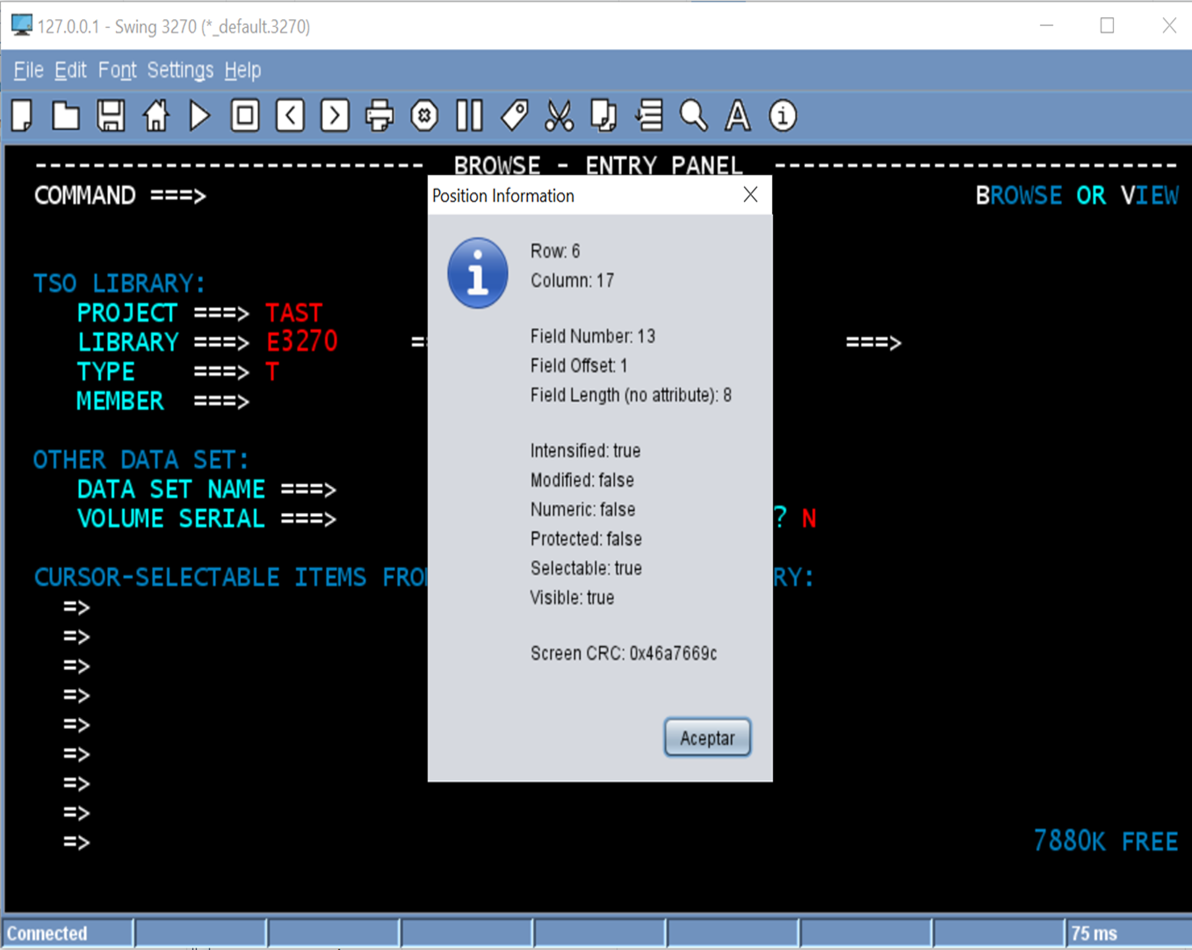The width and height of the screenshot is (1192, 950).
Task: Click the price tag toolbar icon
Action: coord(515,116)
